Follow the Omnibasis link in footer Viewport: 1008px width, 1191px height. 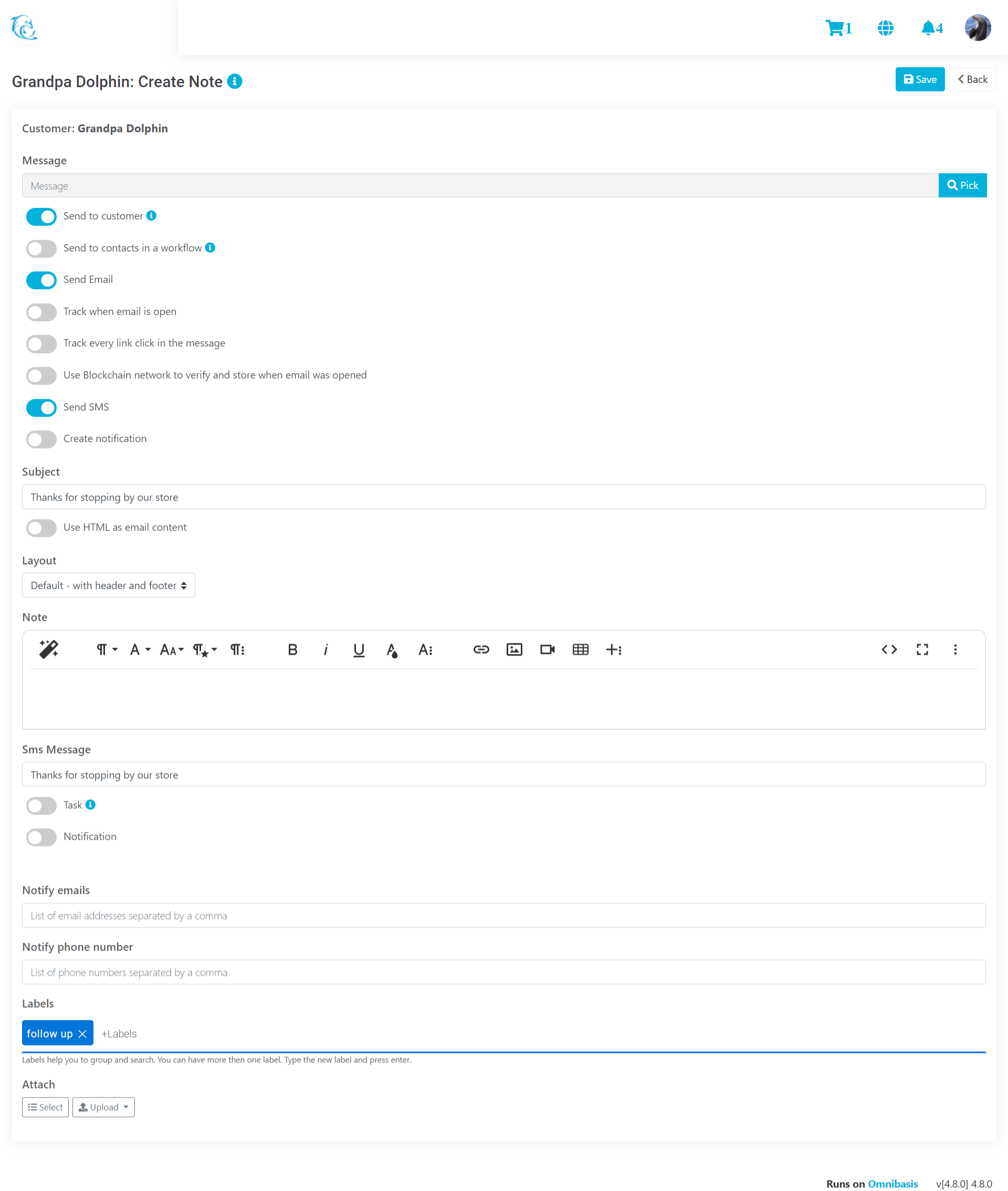[x=892, y=1184]
